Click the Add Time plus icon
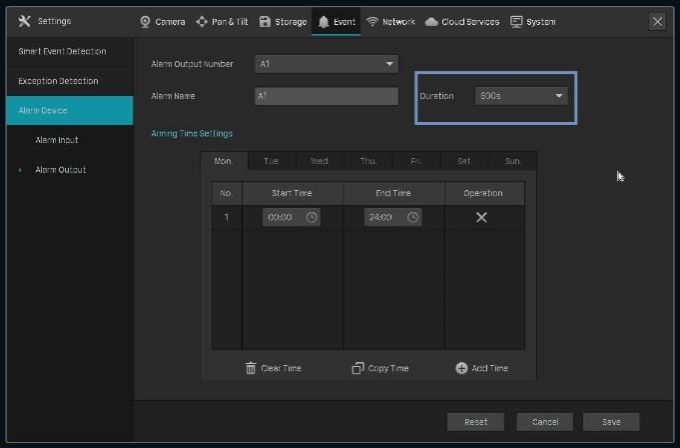The height and width of the screenshot is (448, 680). coord(461,368)
